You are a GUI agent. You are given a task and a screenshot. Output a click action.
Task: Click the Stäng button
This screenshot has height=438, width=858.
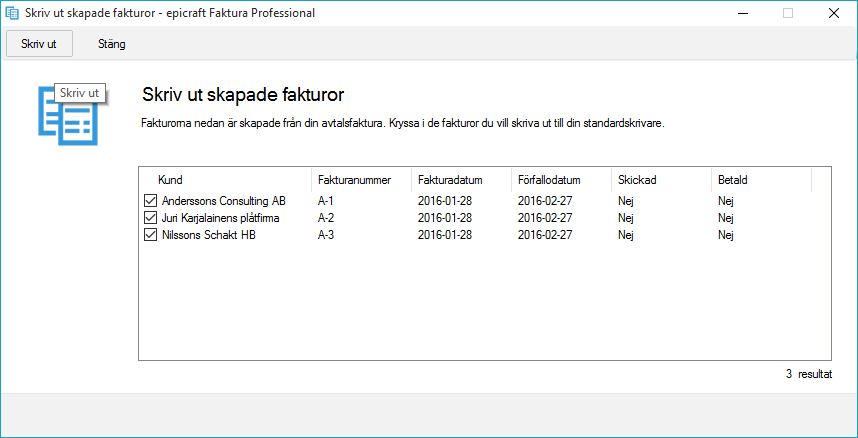click(112, 44)
